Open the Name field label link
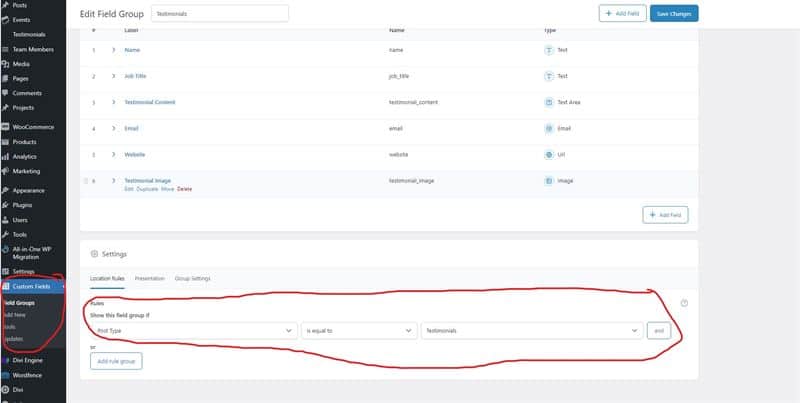The width and height of the screenshot is (800, 403). click(132, 50)
